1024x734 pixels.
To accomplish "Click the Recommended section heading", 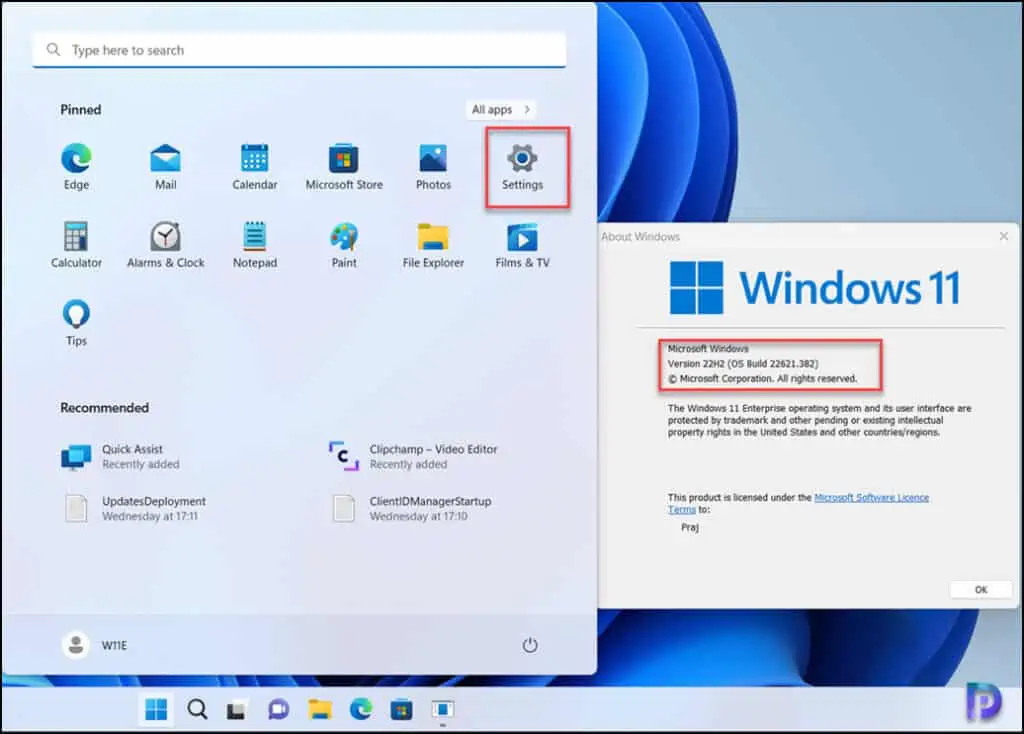I will (x=104, y=407).
